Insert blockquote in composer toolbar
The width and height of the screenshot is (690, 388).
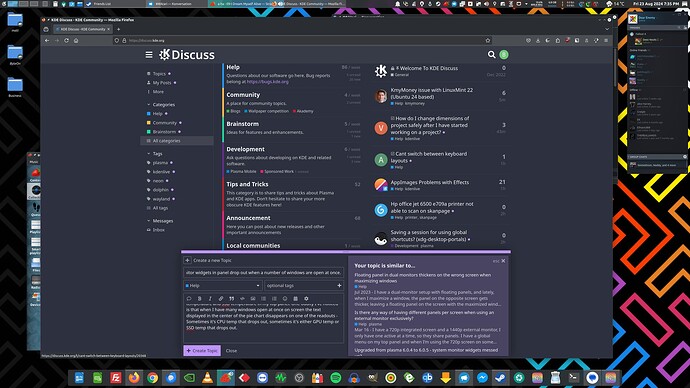click(x=231, y=299)
